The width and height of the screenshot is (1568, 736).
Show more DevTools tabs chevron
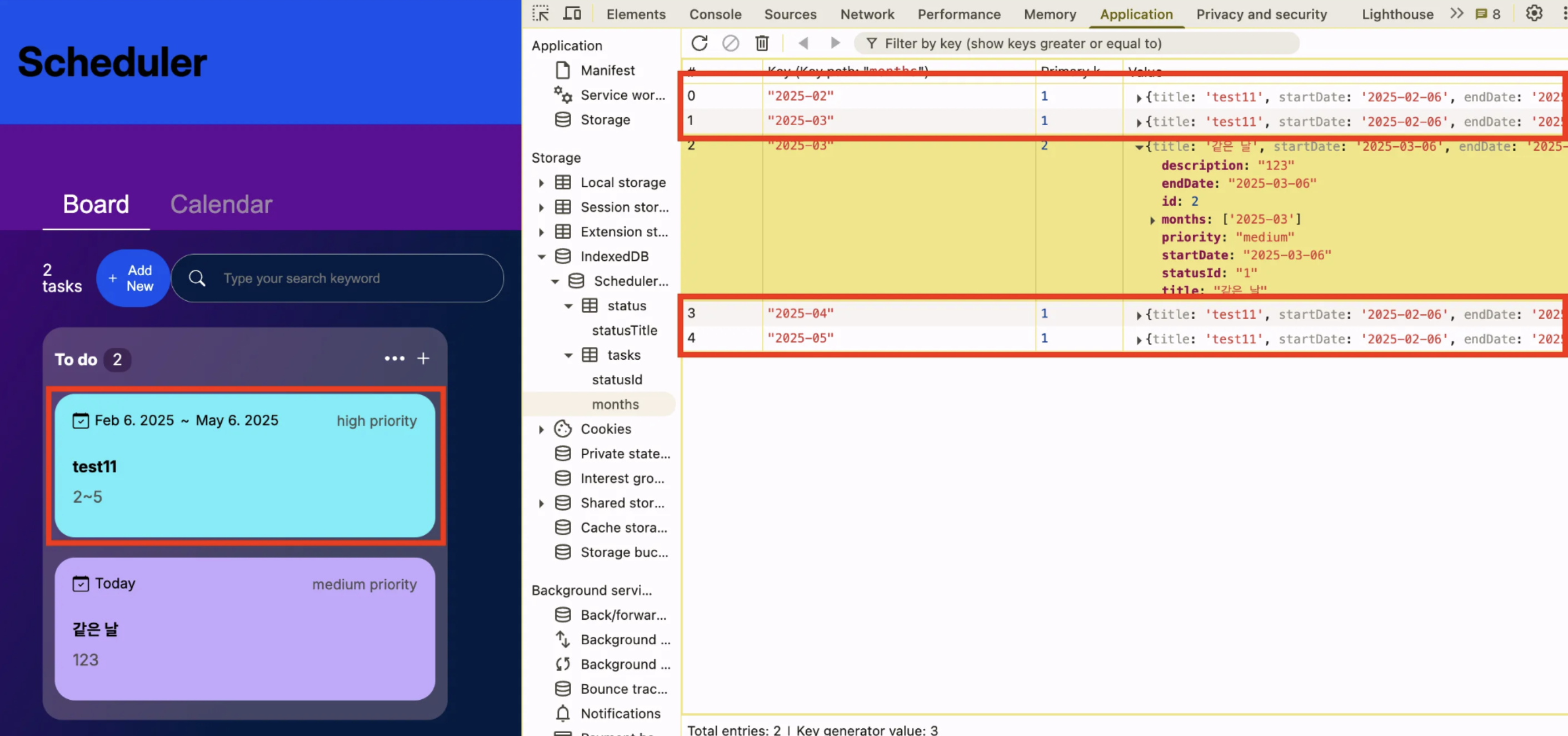(1456, 13)
